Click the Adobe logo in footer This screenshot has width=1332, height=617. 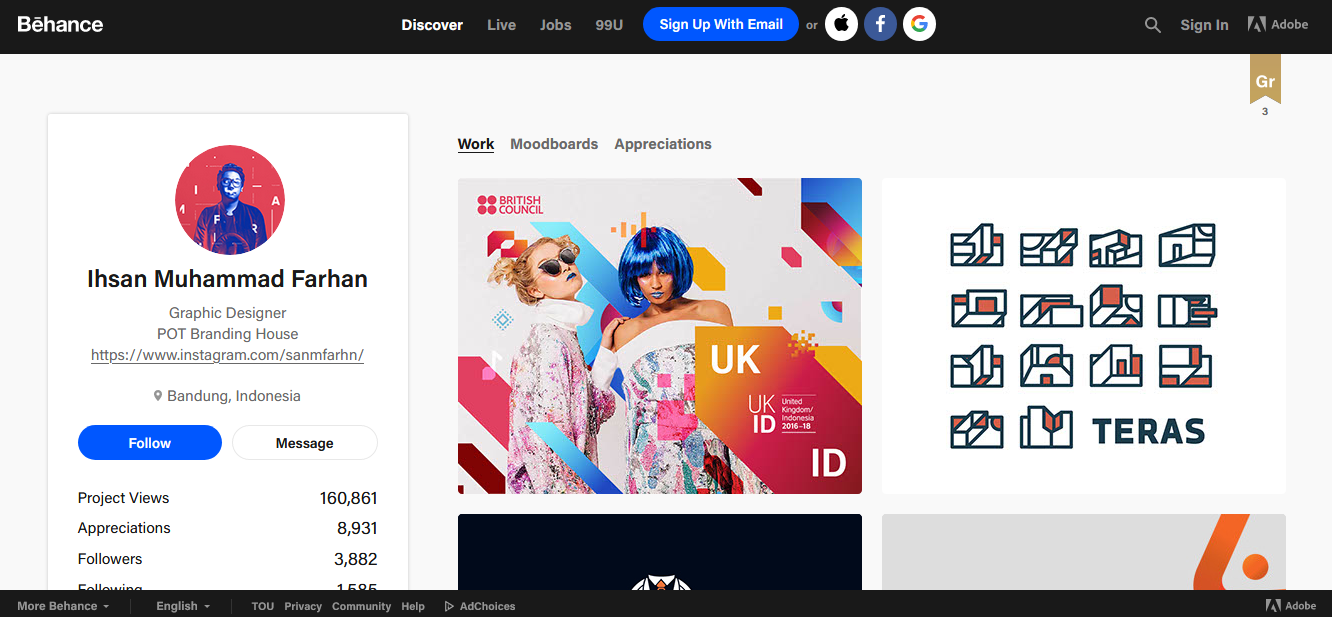[x=1290, y=605]
